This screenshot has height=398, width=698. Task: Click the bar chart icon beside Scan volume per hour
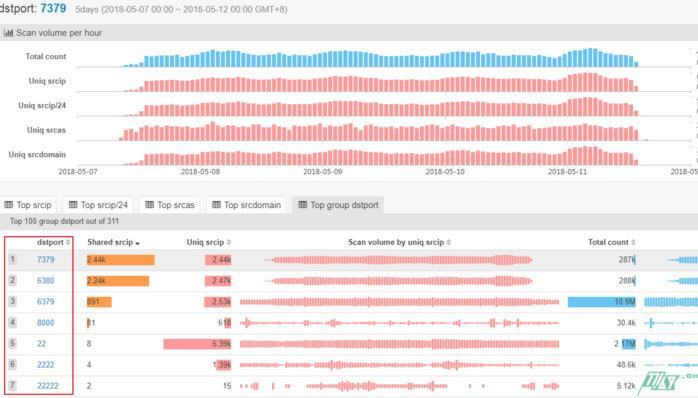[x=8, y=32]
